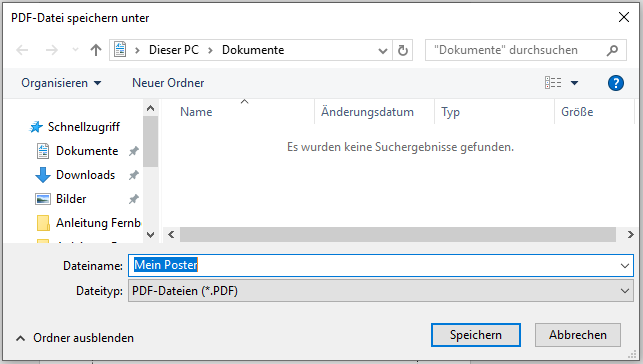Open the 'Anleitung Fernb' folder
643x364 pixels.
[98, 223]
